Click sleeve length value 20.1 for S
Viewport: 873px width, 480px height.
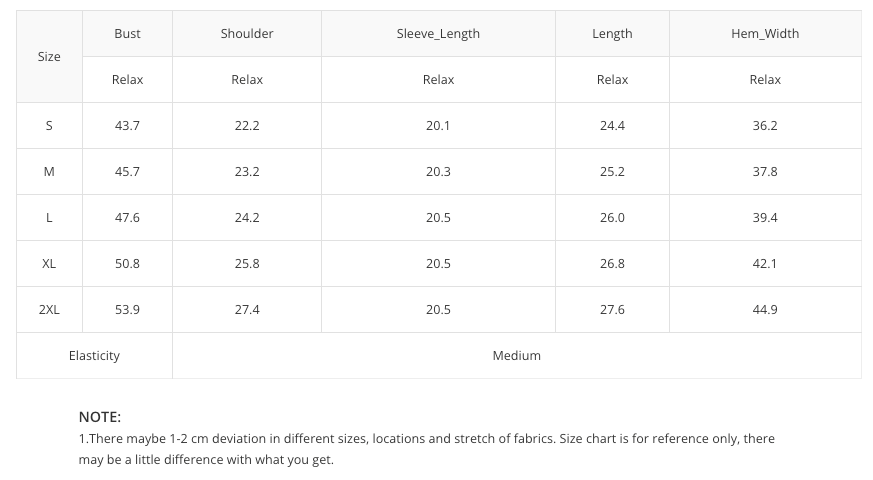pyautogui.click(x=438, y=126)
